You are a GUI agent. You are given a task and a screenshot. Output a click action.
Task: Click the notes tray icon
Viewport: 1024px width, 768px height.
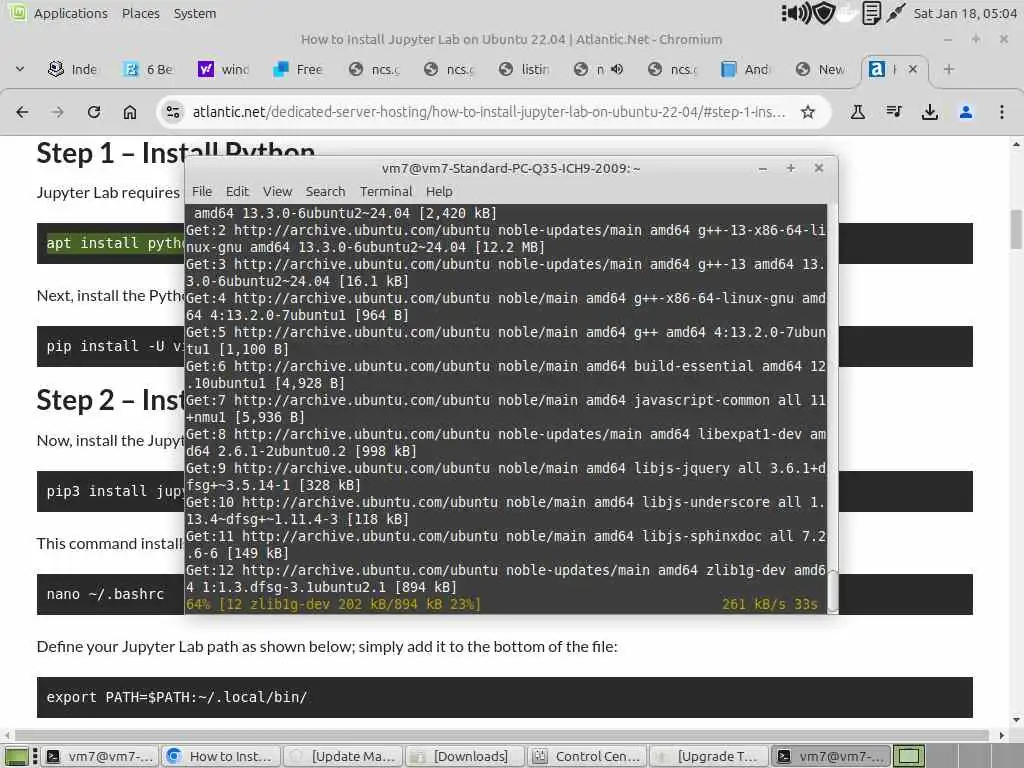[x=871, y=13]
